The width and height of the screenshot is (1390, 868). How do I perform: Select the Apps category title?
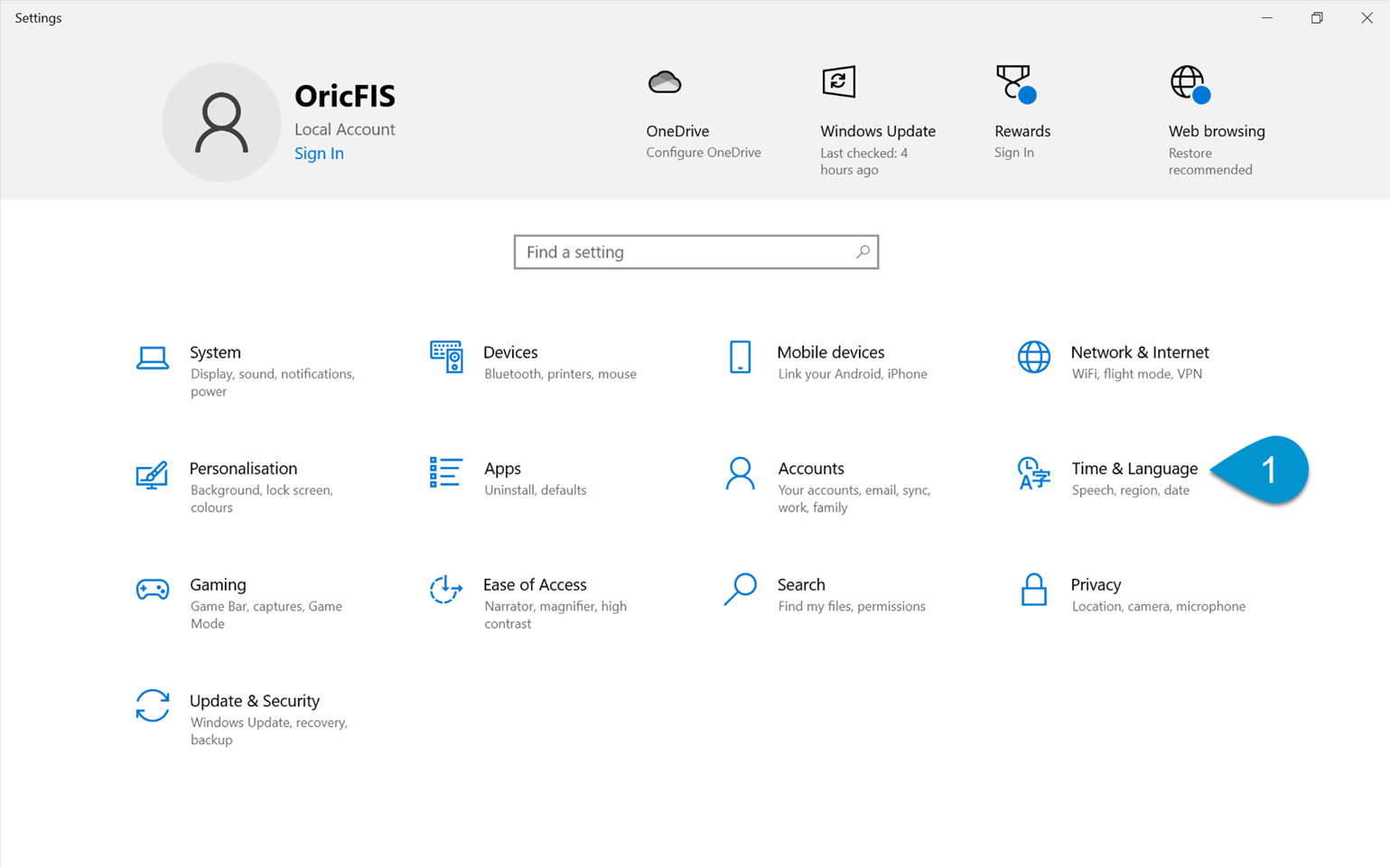pyautogui.click(x=502, y=469)
